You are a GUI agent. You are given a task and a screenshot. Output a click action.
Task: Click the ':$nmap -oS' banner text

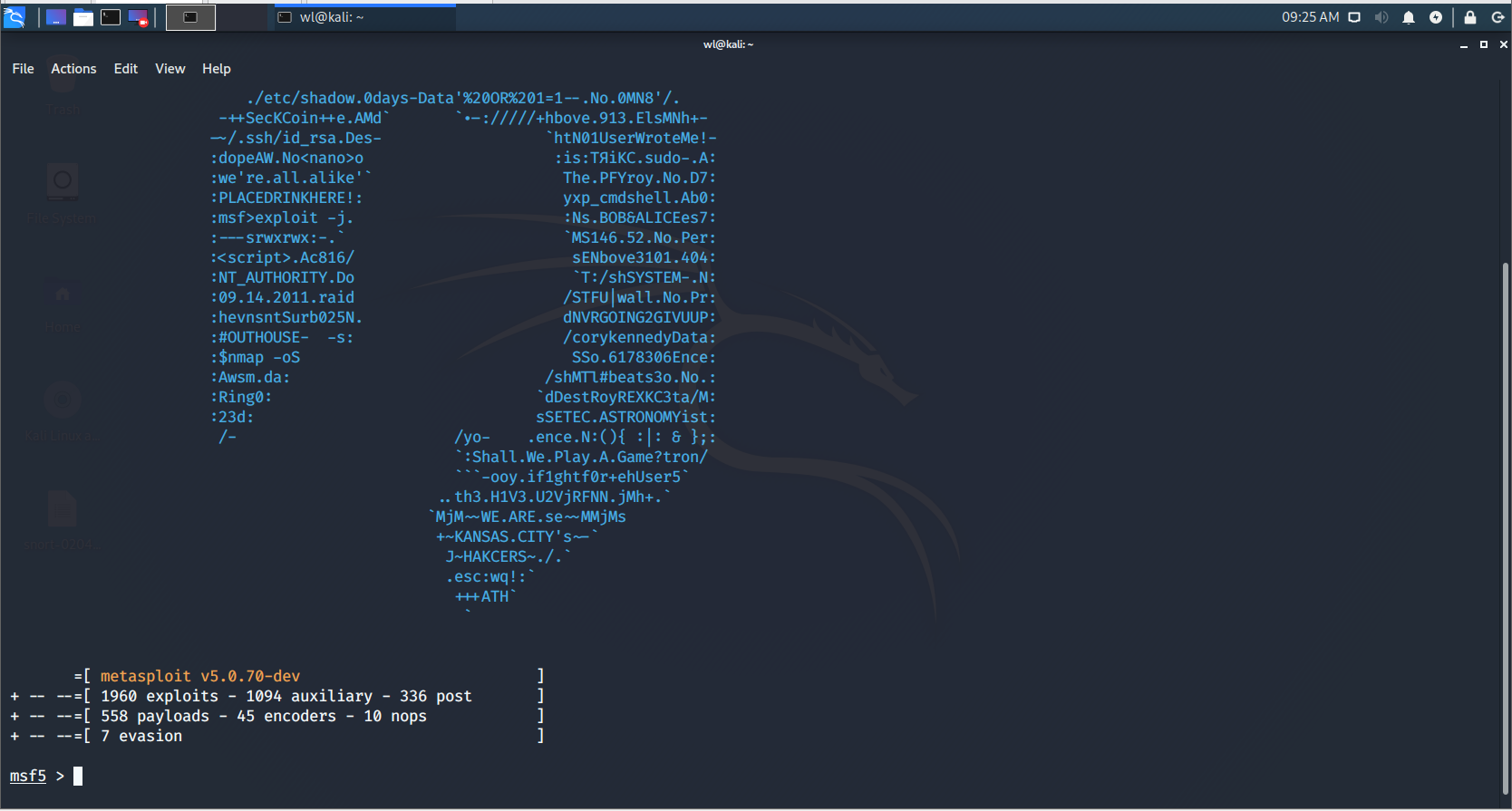click(x=255, y=357)
